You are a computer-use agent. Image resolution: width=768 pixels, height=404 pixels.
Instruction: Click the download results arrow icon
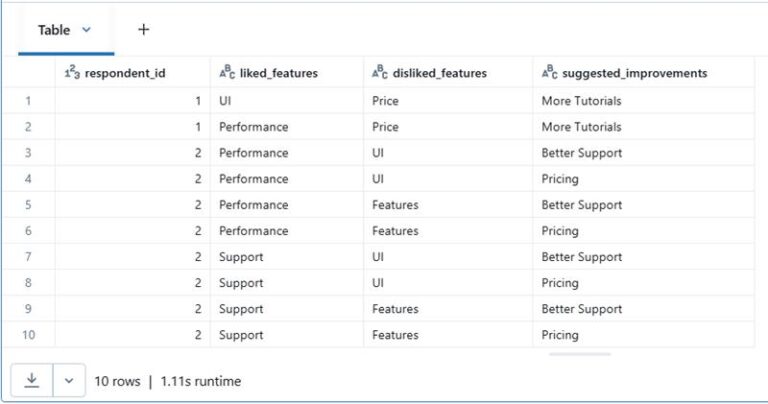click(x=32, y=381)
